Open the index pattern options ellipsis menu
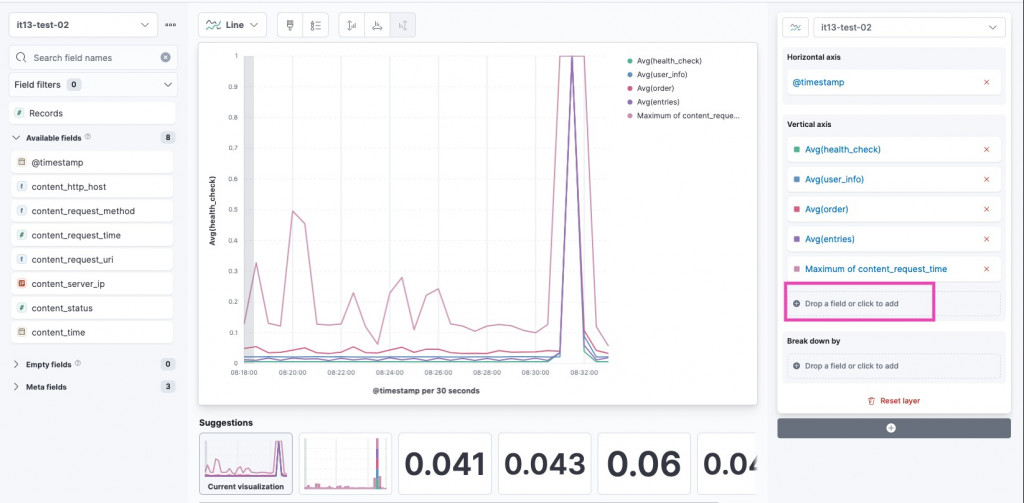This screenshot has width=1024, height=503. click(170, 25)
